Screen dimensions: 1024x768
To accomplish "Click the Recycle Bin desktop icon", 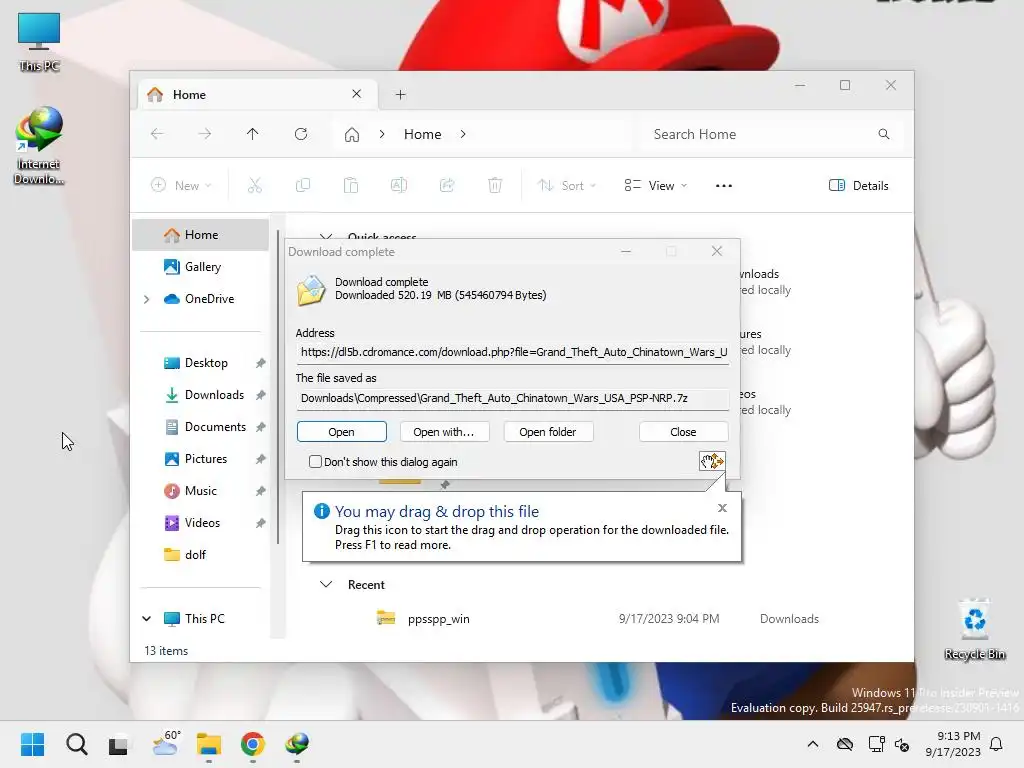I will click(x=975, y=629).
